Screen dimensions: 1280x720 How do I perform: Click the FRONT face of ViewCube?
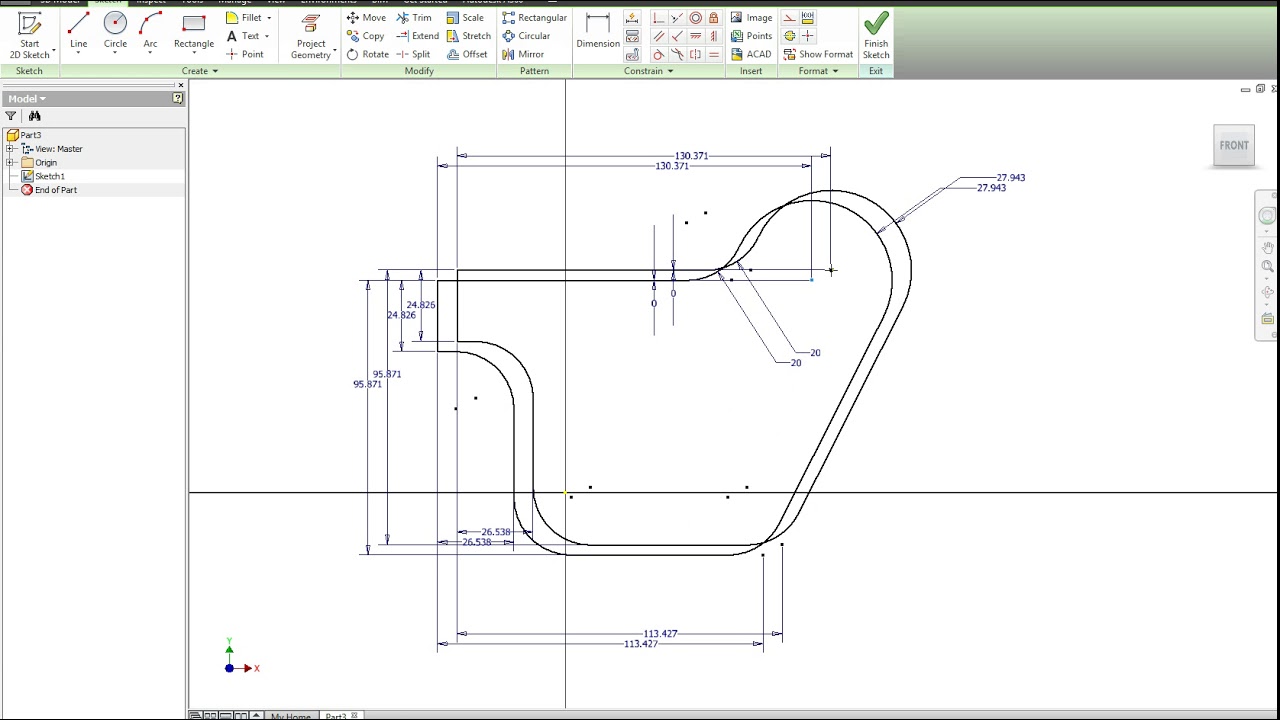(x=1234, y=146)
